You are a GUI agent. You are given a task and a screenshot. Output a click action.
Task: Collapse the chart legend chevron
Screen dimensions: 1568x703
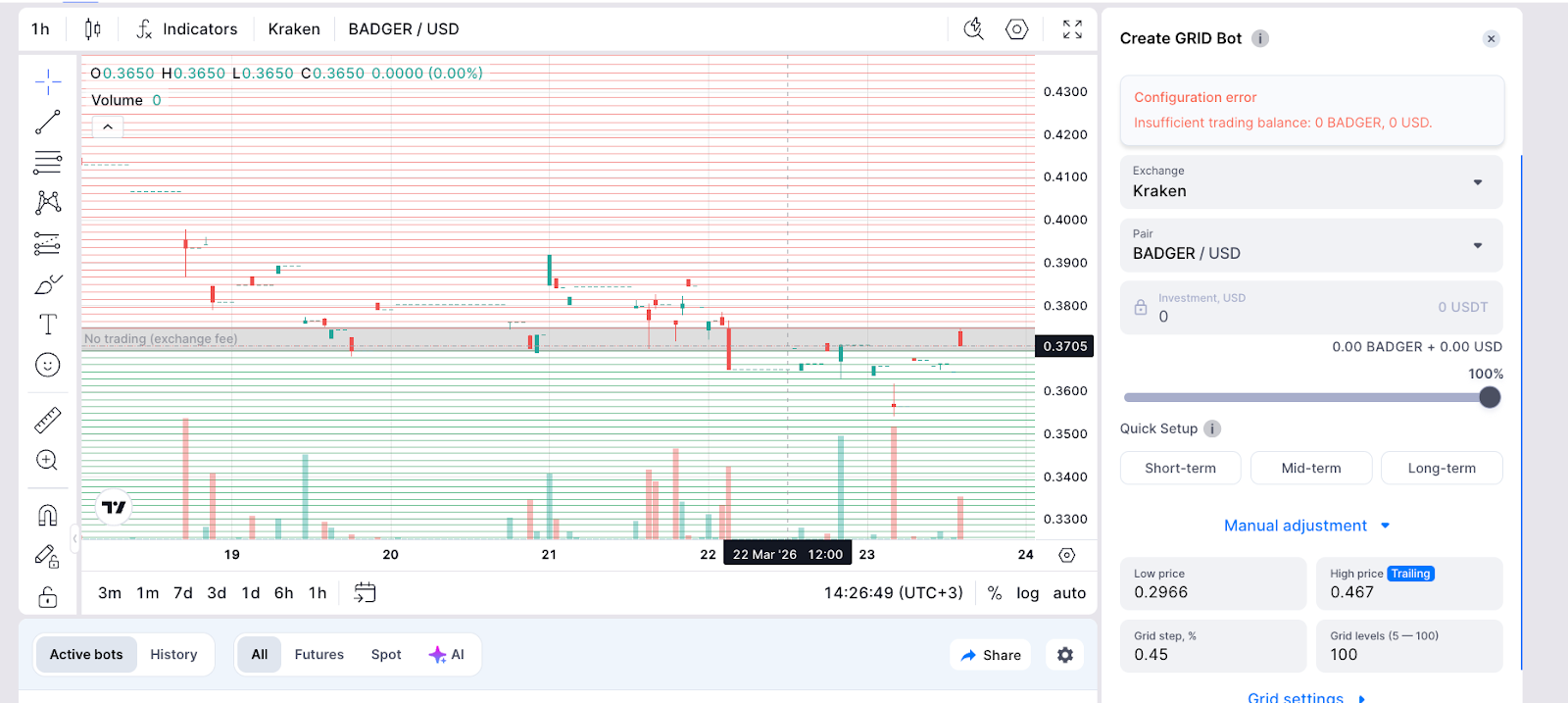click(x=108, y=127)
